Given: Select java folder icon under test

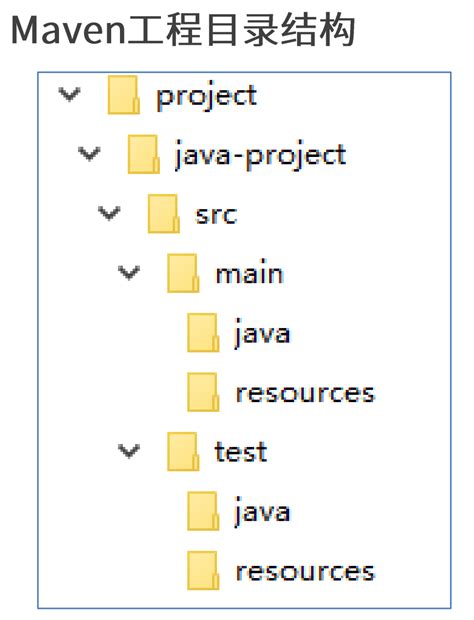Looking at the screenshot, I should pyautogui.click(x=203, y=511).
